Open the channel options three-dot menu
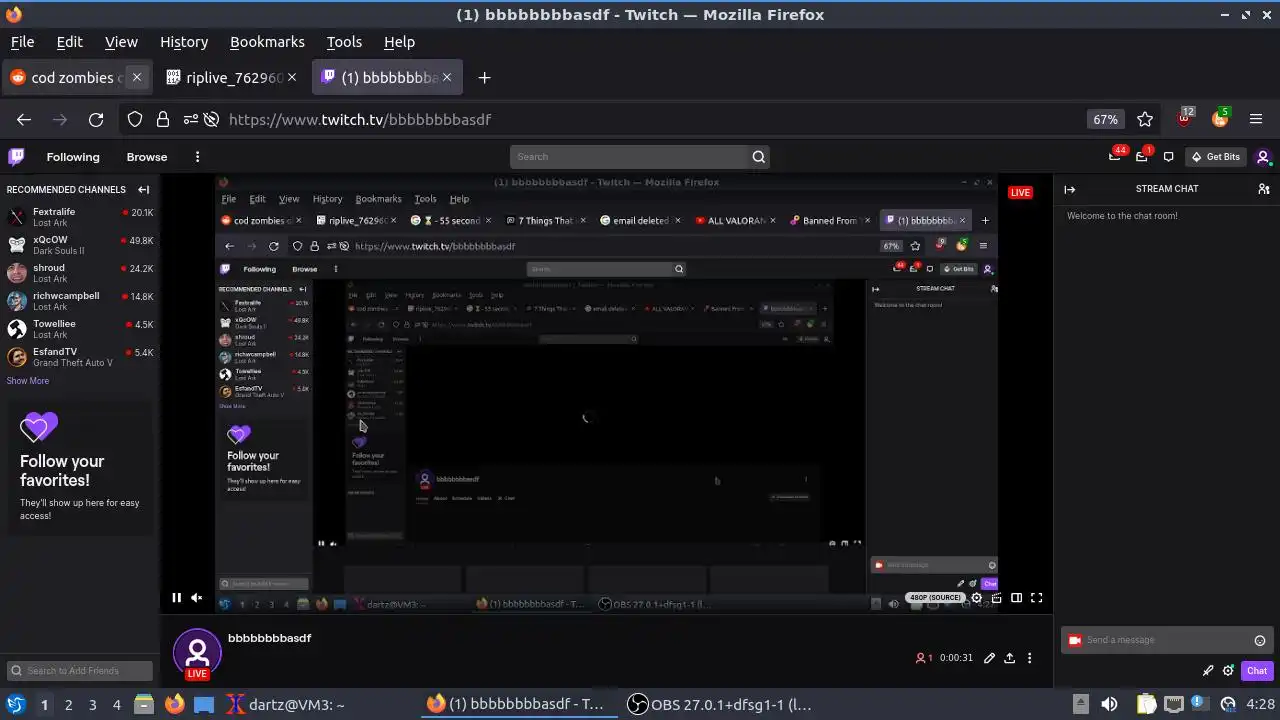This screenshot has height=720, width=1280. pos(1029,658)
